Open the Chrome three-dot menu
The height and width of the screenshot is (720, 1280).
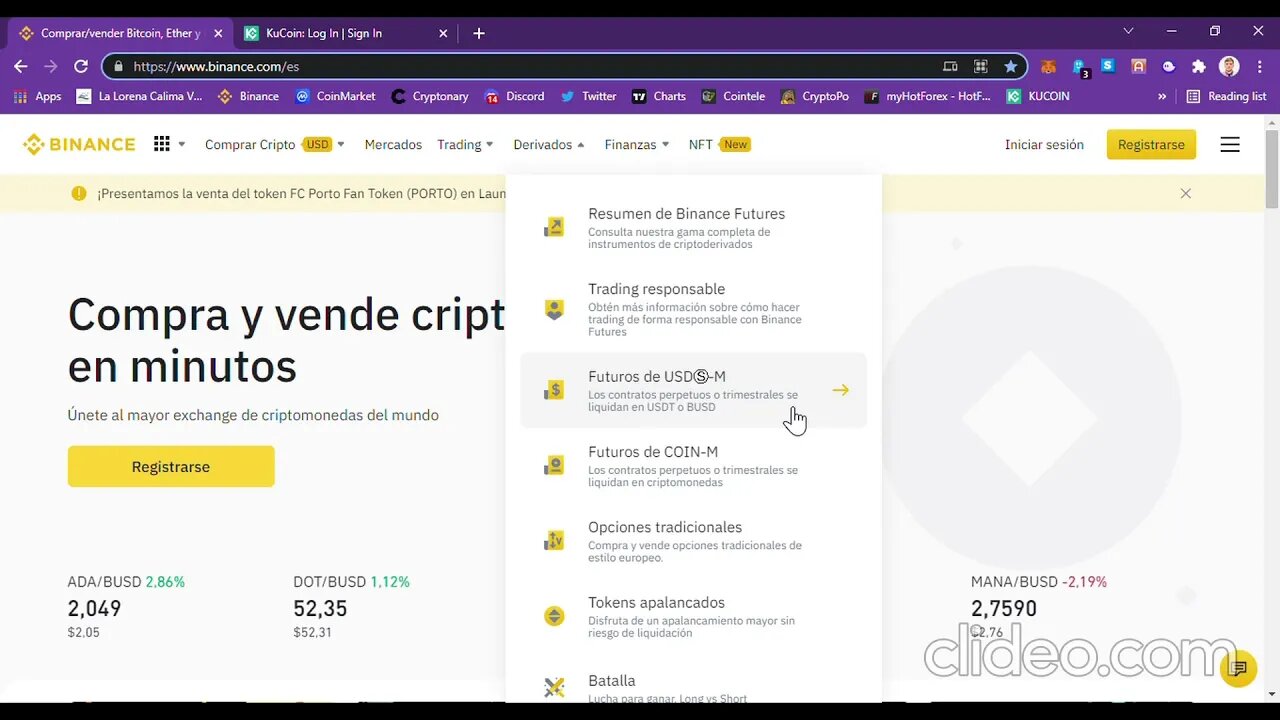coord(1259,66)
